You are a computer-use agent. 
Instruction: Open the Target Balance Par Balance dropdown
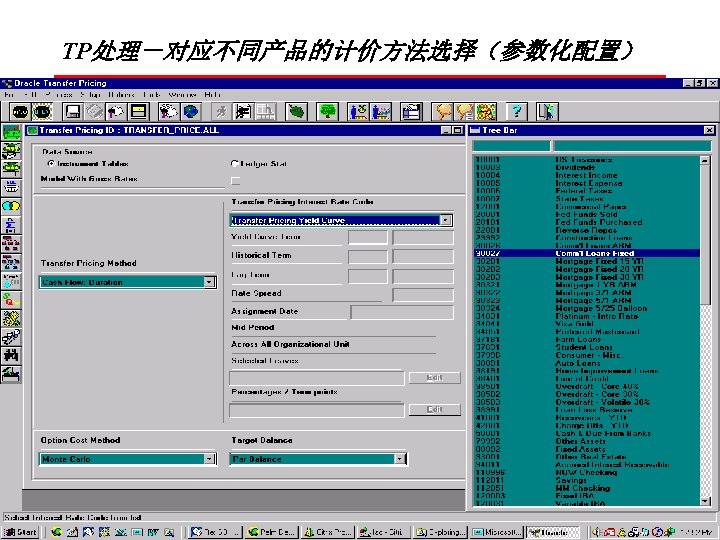[x=399, y=458]
